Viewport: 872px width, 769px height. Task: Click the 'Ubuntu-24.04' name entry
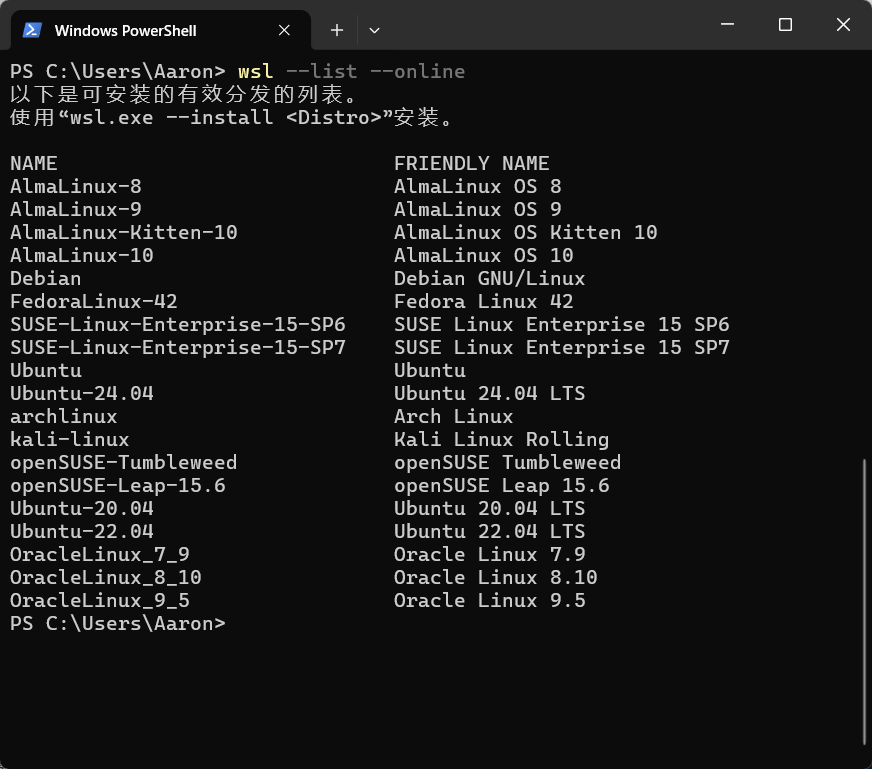pyautogui.click(x=82, y=394)
